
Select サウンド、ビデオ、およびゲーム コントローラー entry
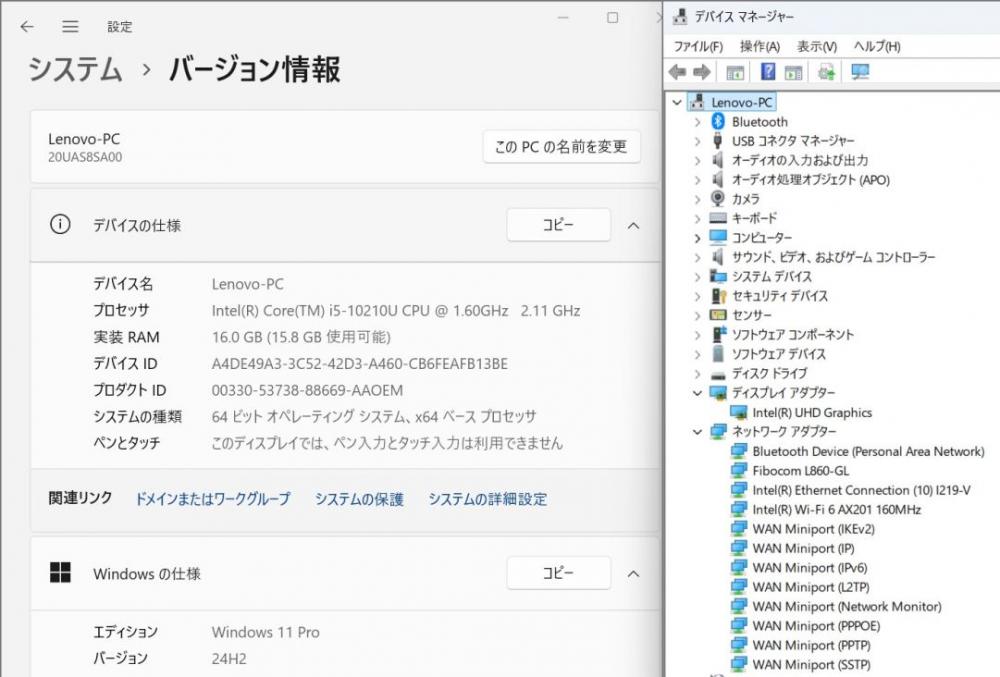tap(833, 257)
